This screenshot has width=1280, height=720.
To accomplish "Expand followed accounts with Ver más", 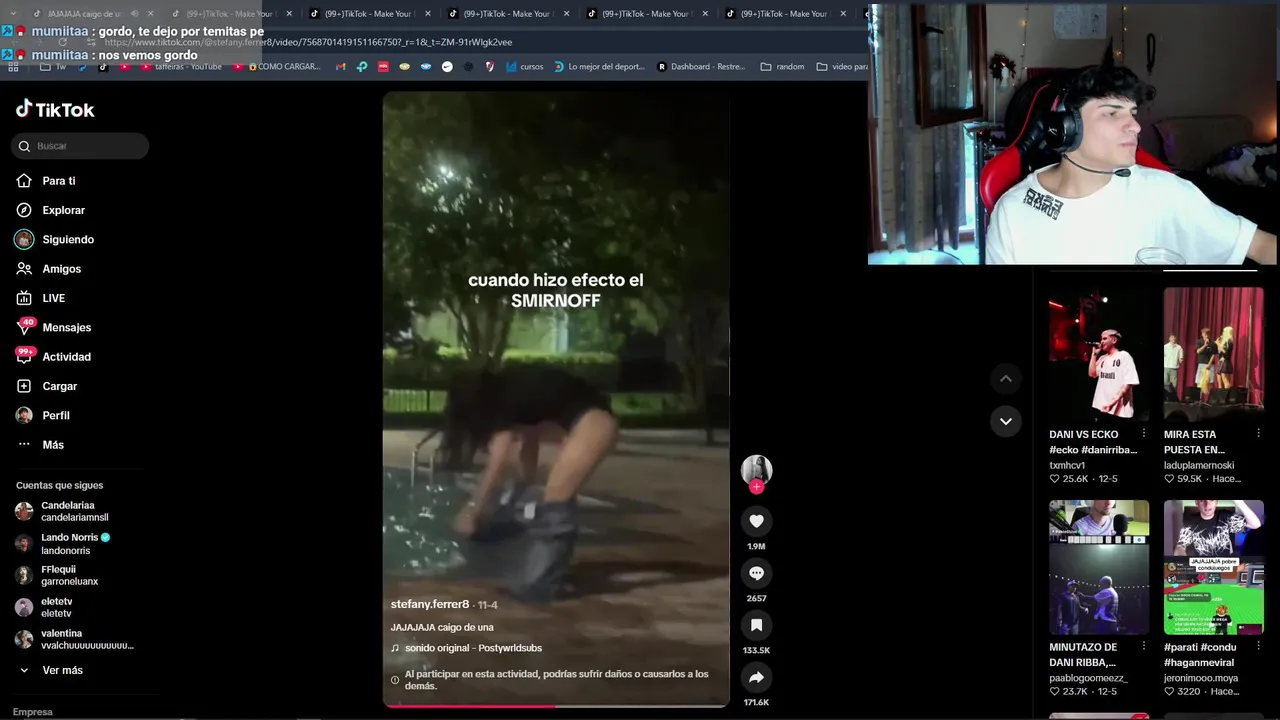I will coord(62,670).
